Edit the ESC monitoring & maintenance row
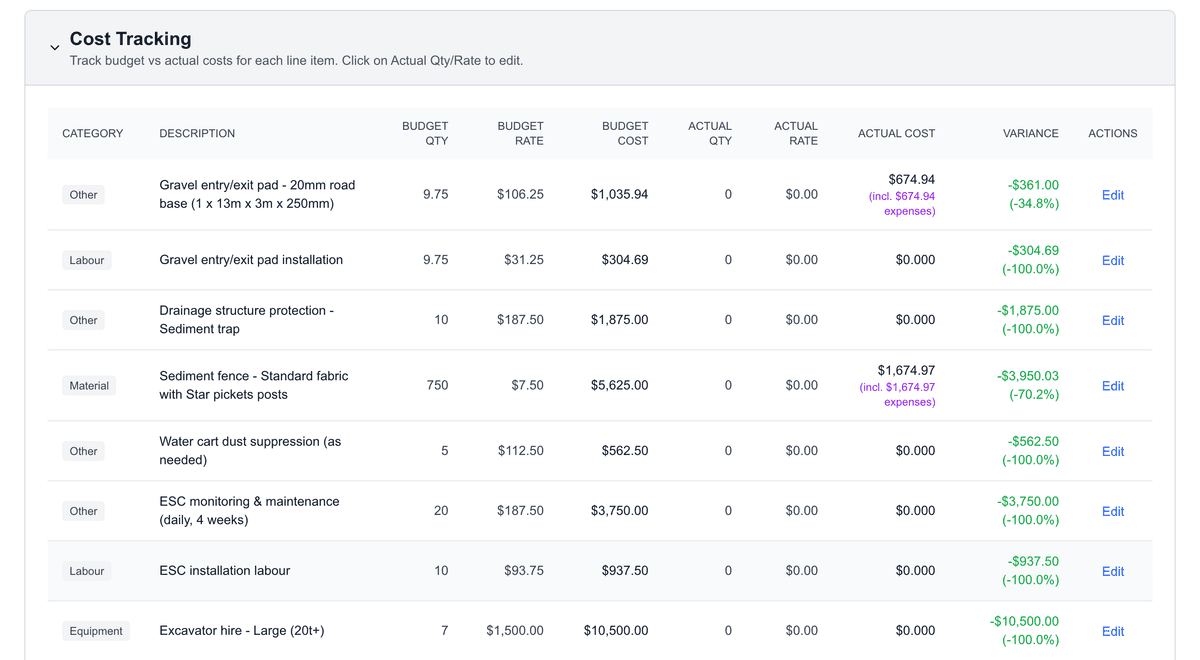Image resolution: width=1200 pixels, height=660 pixels. point(1112,511)
